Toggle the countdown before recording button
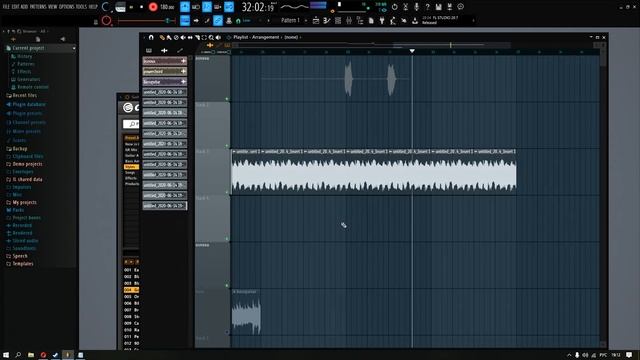 pos(207,7)
